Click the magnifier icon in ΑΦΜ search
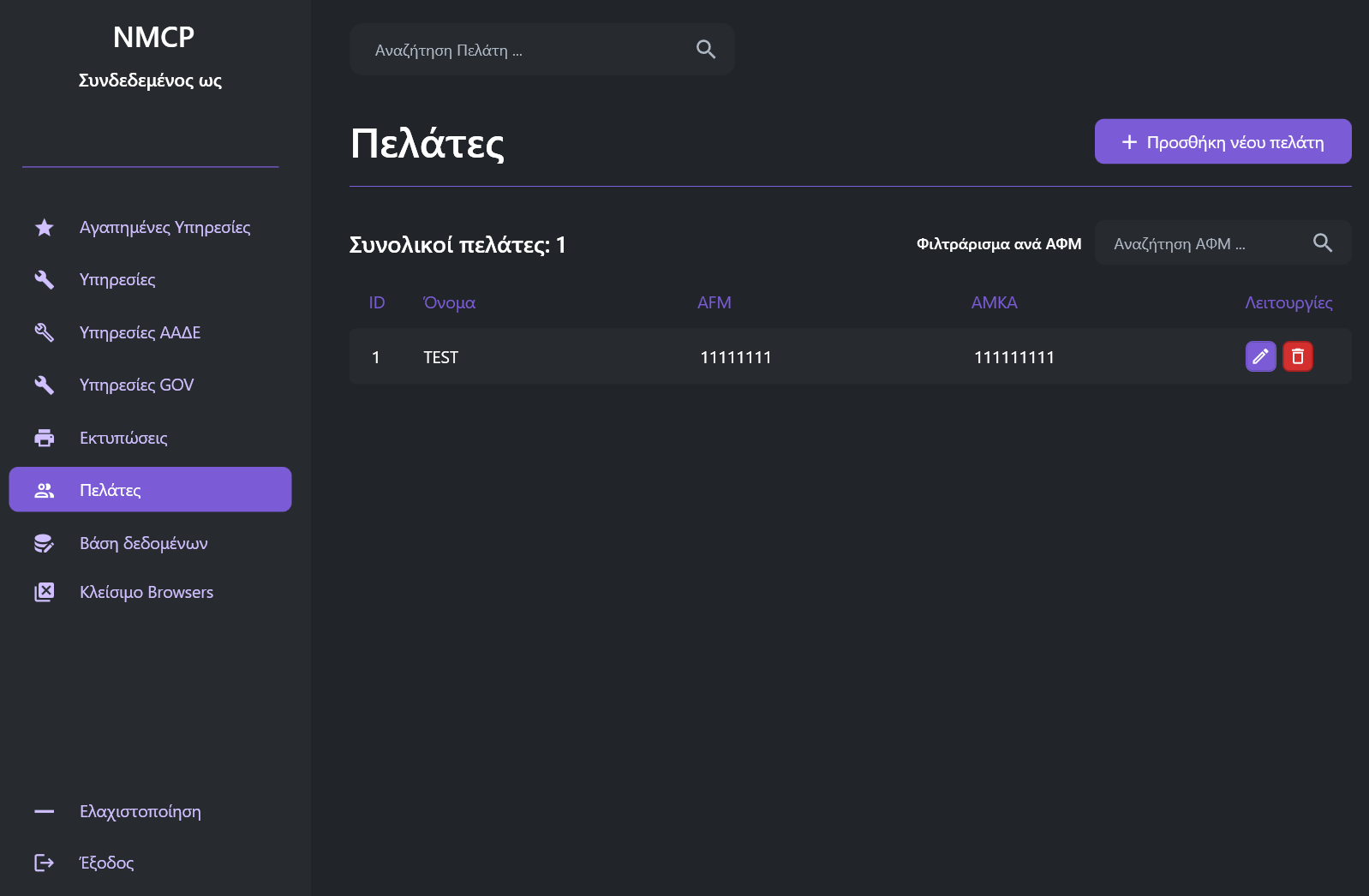This screenshot has height=896, width=1369. (x=1322, y=243)
